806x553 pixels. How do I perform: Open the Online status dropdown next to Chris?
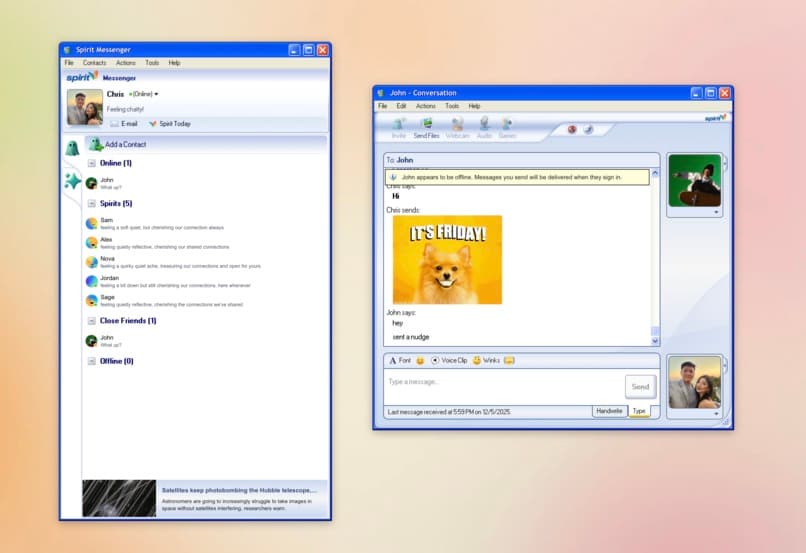[143, 94]
